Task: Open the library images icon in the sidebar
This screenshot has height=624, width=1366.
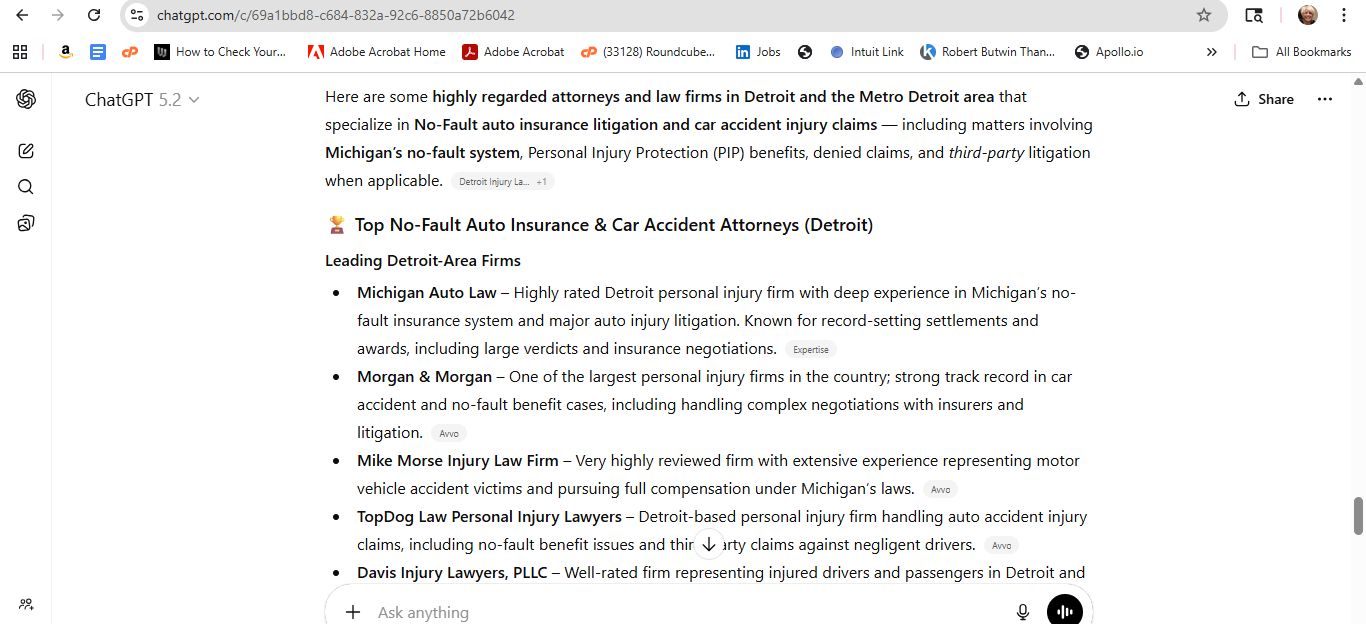Action: [x=26, y=223]
